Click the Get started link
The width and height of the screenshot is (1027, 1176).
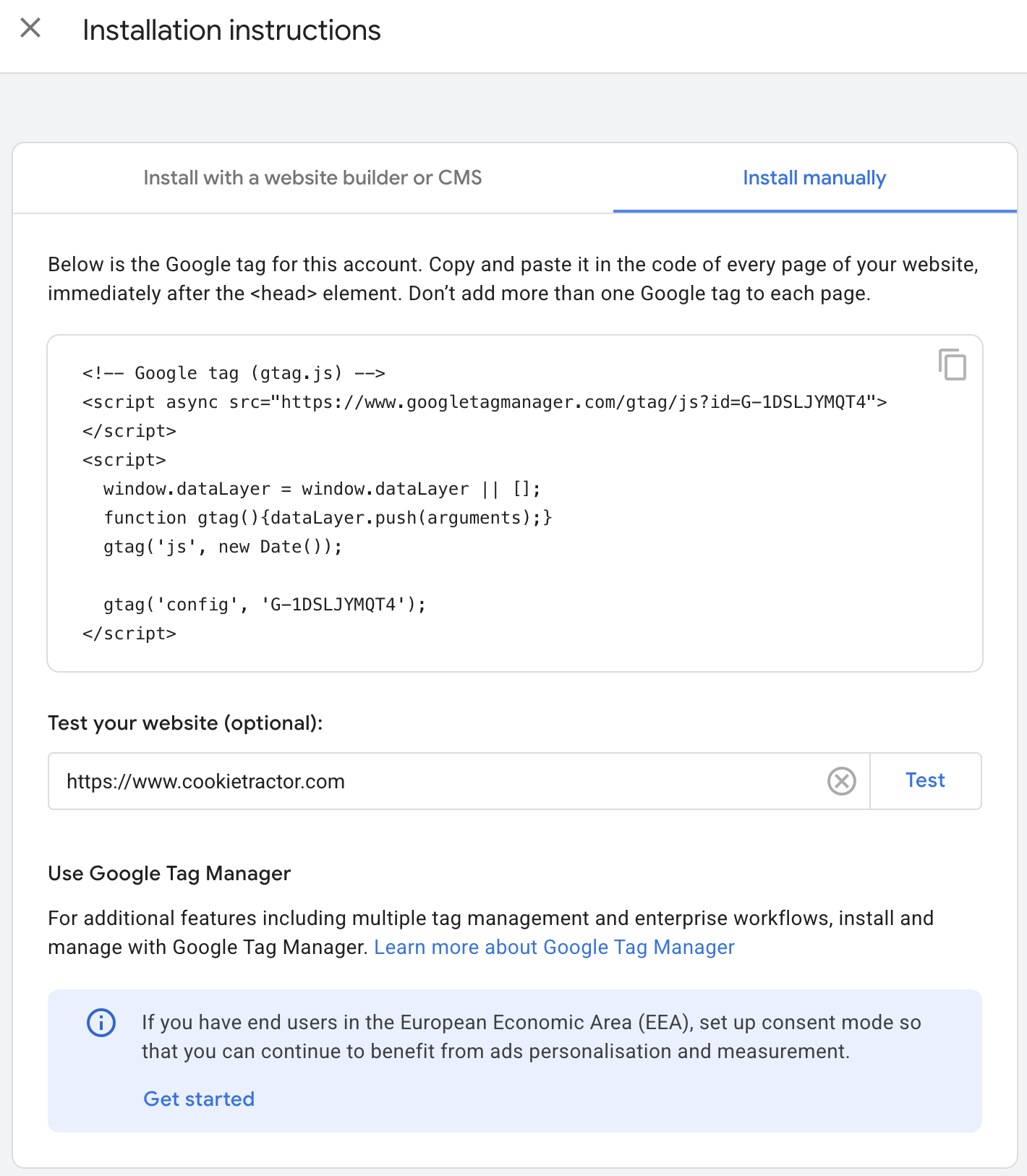tap(199, 1099)
